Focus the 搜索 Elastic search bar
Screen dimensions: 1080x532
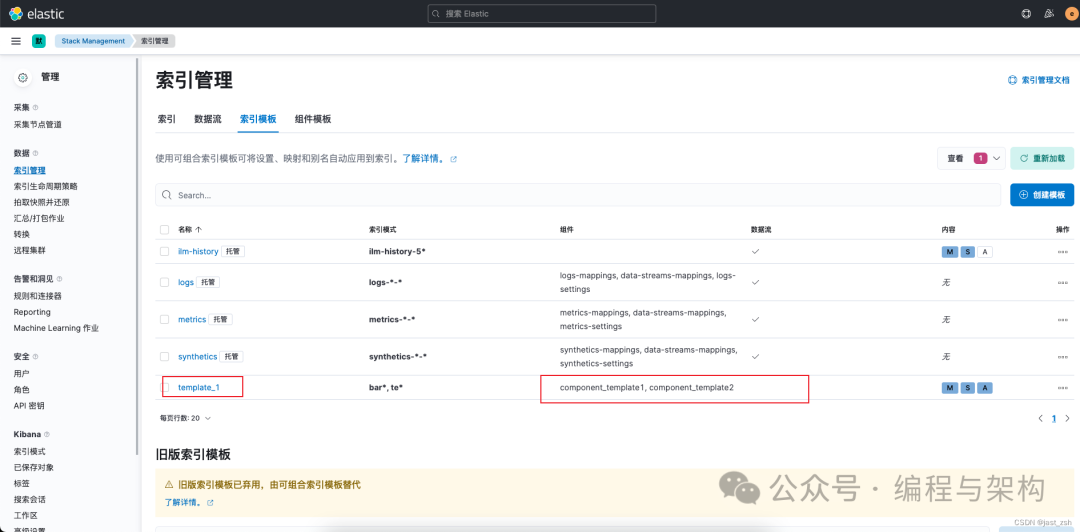[x=541, y=13]
